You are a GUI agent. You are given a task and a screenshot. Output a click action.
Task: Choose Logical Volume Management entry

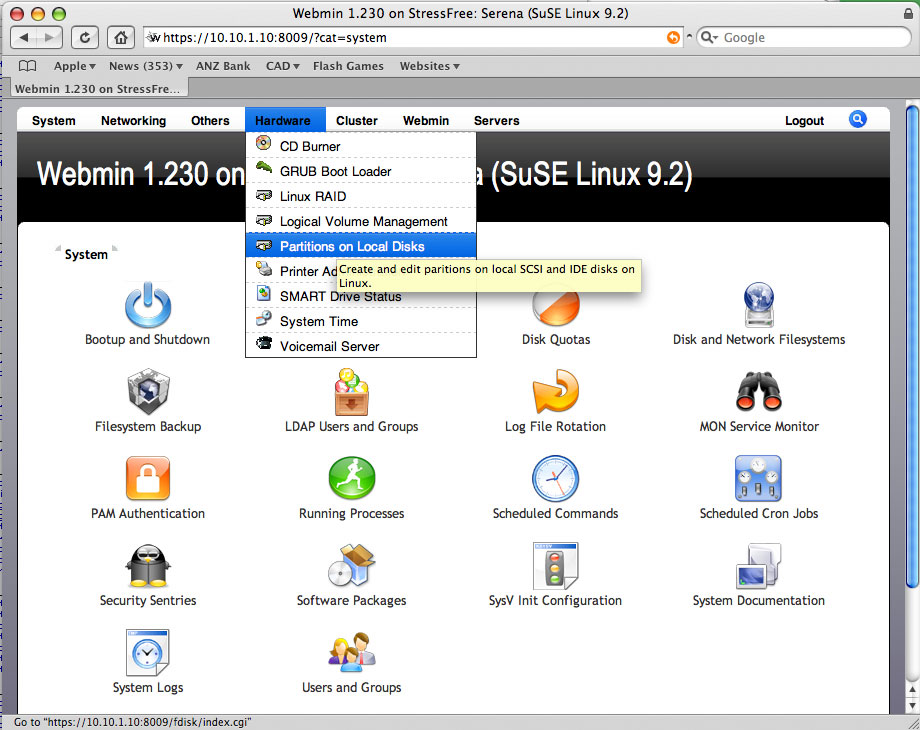[361, 221]
